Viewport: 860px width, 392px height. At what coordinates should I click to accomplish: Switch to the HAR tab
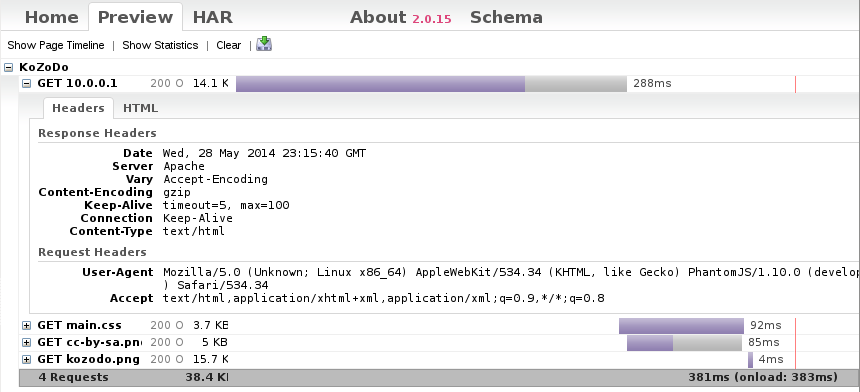[213, 17]
